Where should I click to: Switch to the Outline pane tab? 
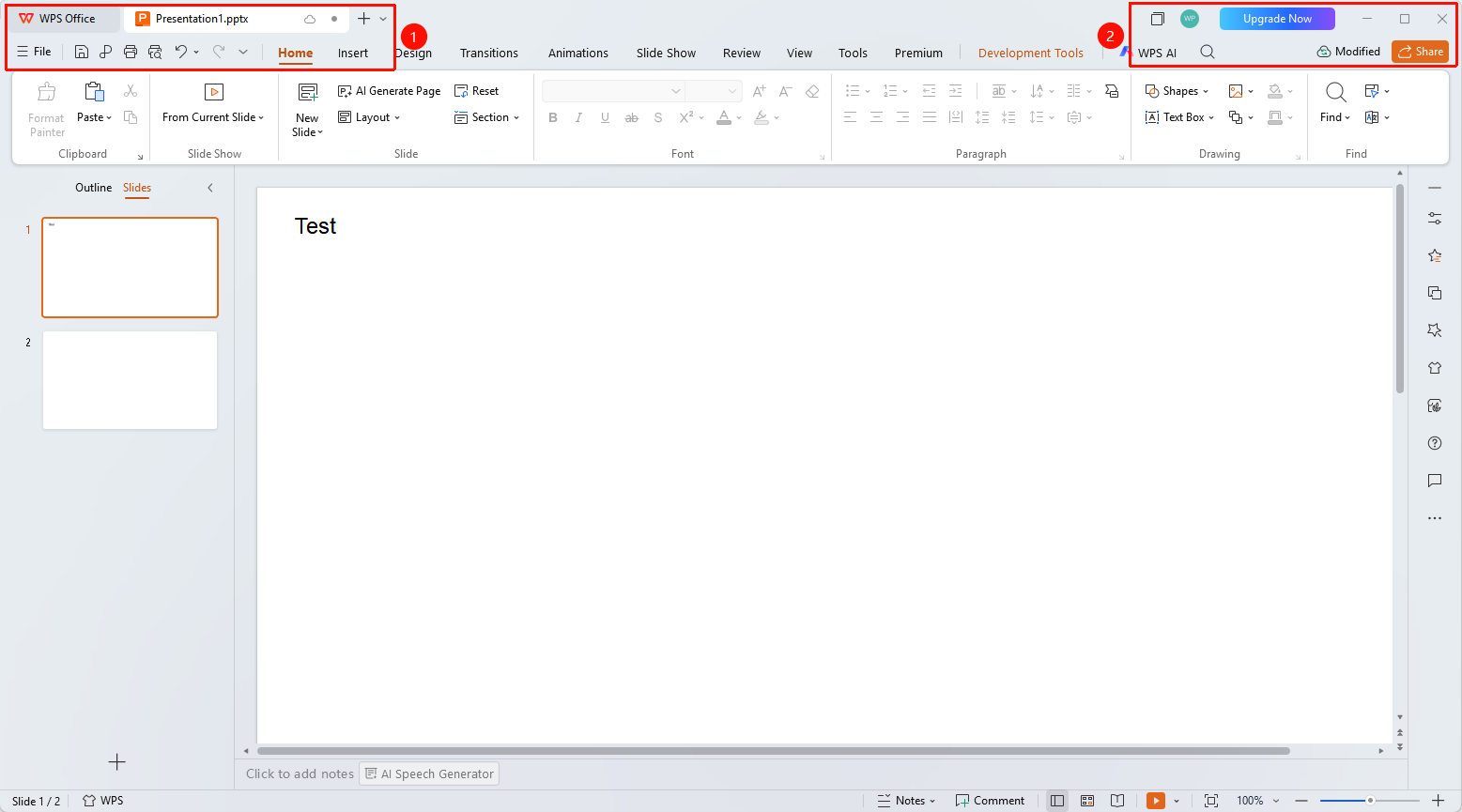pos(94,188)
